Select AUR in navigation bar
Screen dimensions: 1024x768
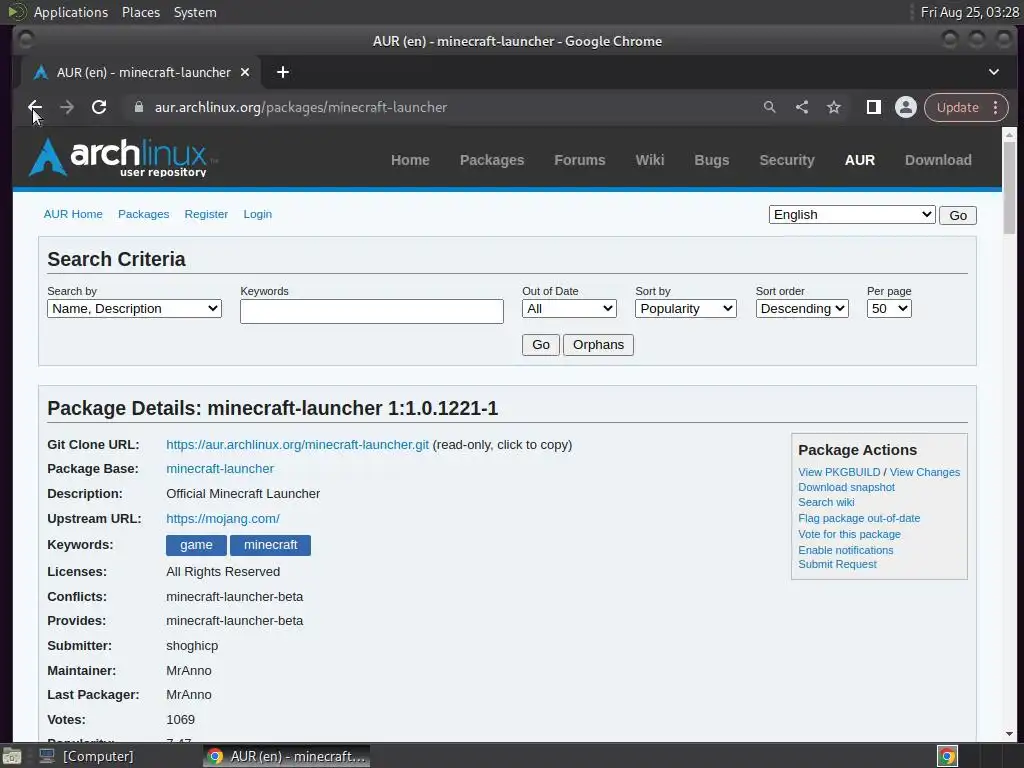click(x=859, y=160)
